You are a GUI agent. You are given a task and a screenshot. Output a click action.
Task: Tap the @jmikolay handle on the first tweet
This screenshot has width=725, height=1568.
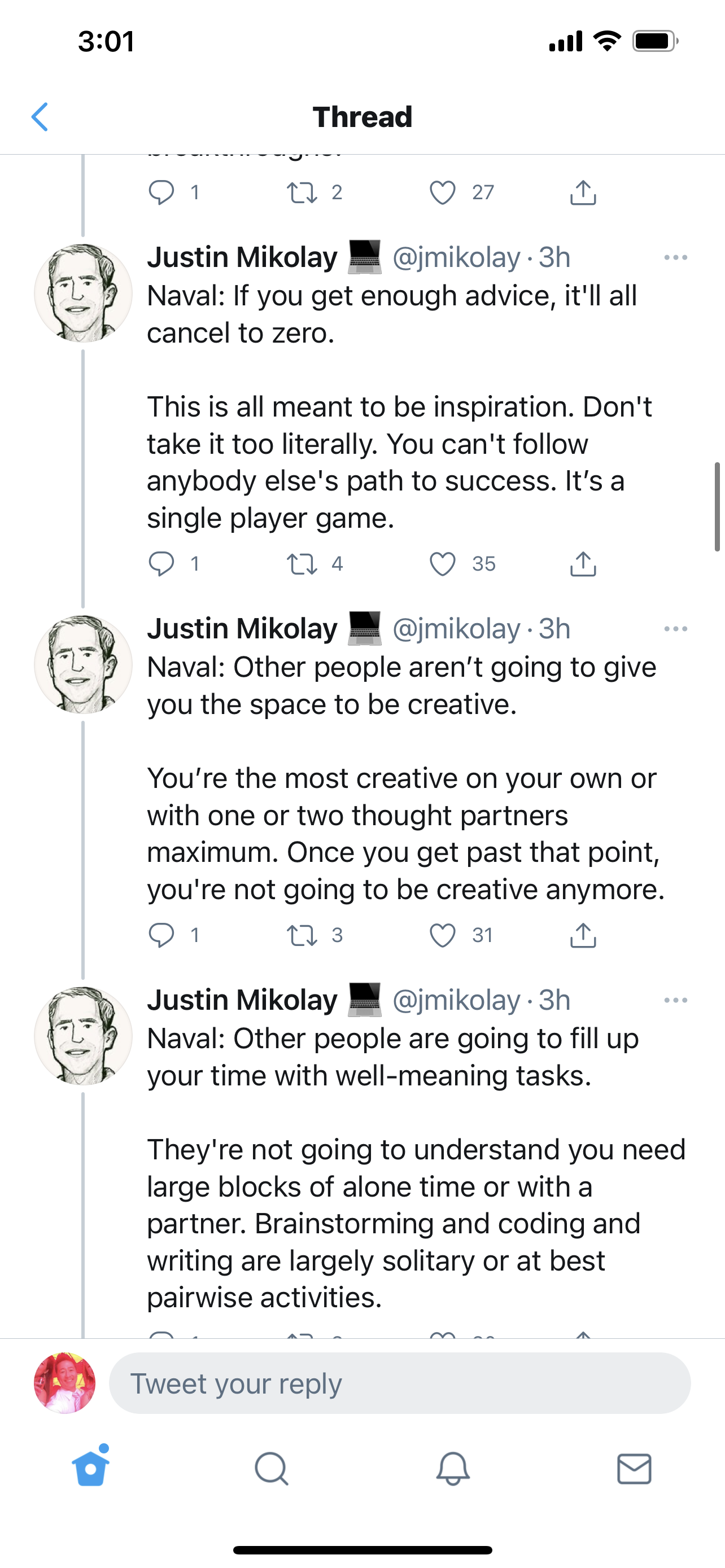coord(457,258)
